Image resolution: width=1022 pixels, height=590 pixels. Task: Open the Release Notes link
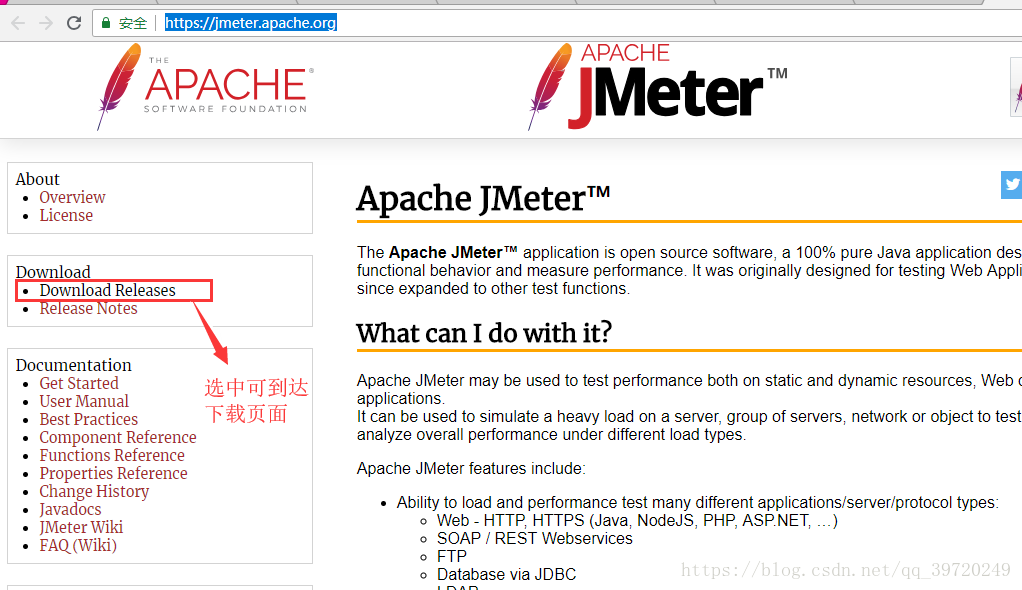point(89,308)
